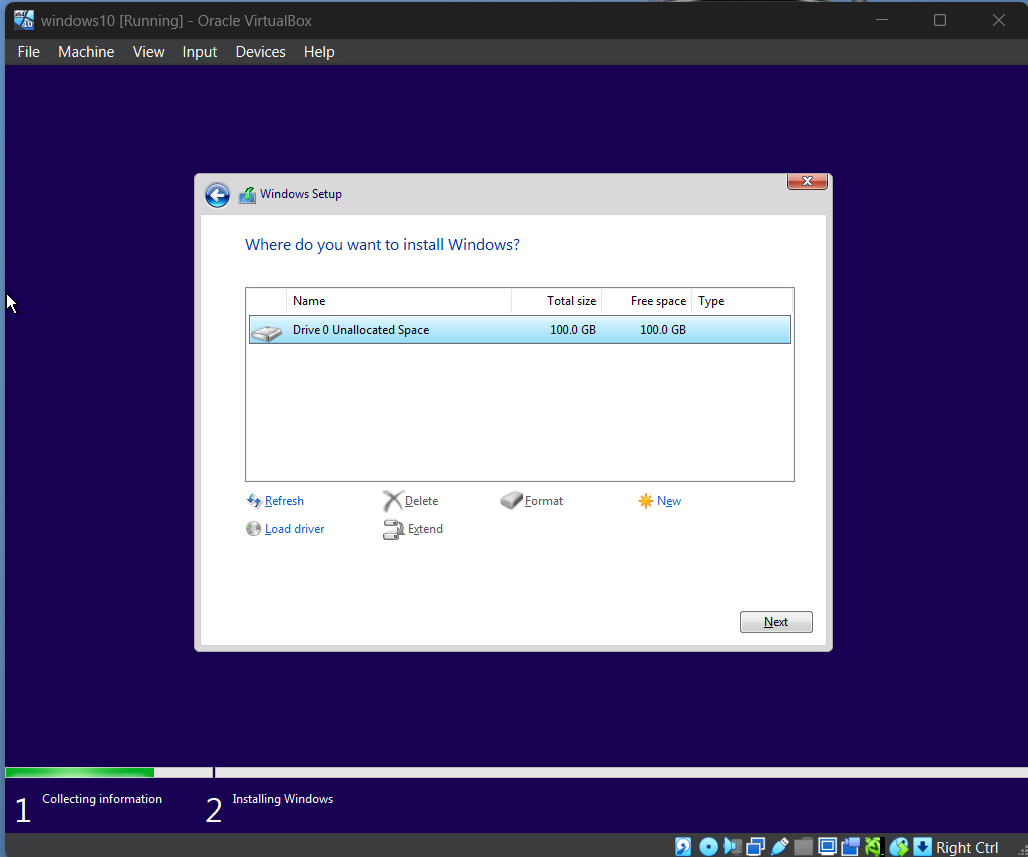Click the New starburst icon

click(x=646, y=501)
